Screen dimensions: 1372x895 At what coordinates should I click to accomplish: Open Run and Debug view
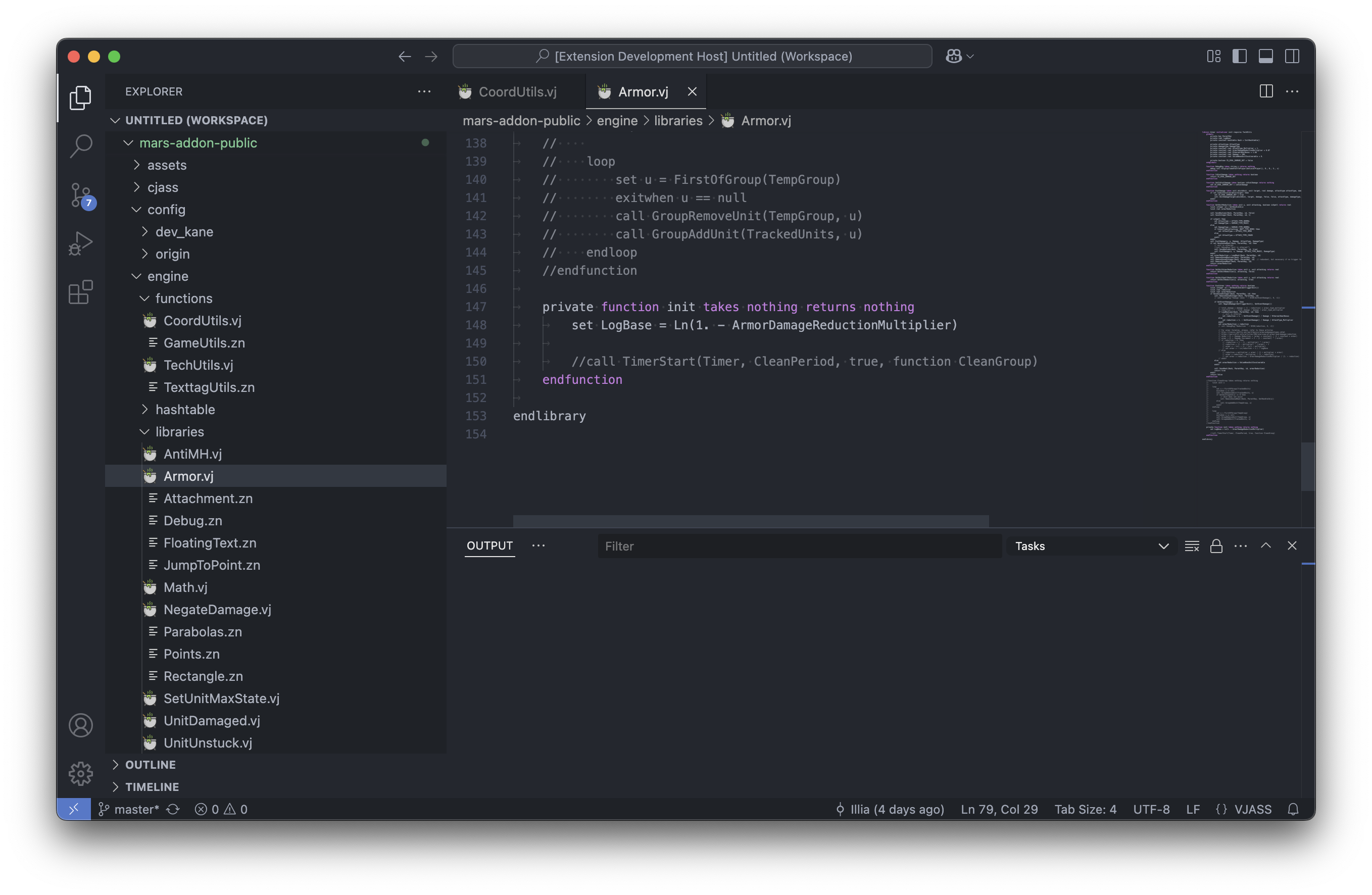click(x=81, y=243)
